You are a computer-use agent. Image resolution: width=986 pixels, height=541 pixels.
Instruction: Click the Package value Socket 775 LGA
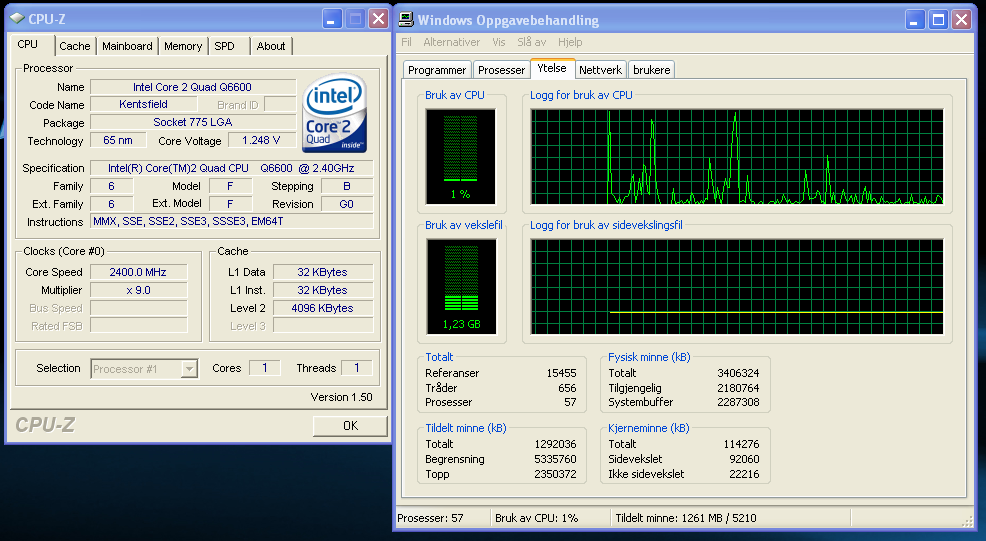click(x=192, y=122)
